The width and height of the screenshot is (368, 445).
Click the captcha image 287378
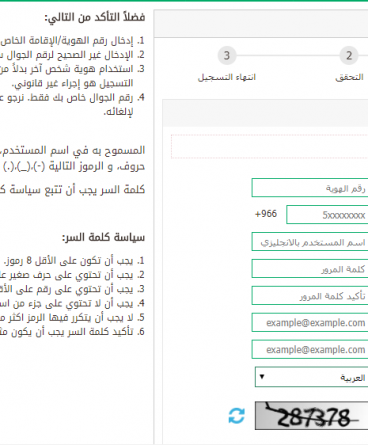click(312, 416)
